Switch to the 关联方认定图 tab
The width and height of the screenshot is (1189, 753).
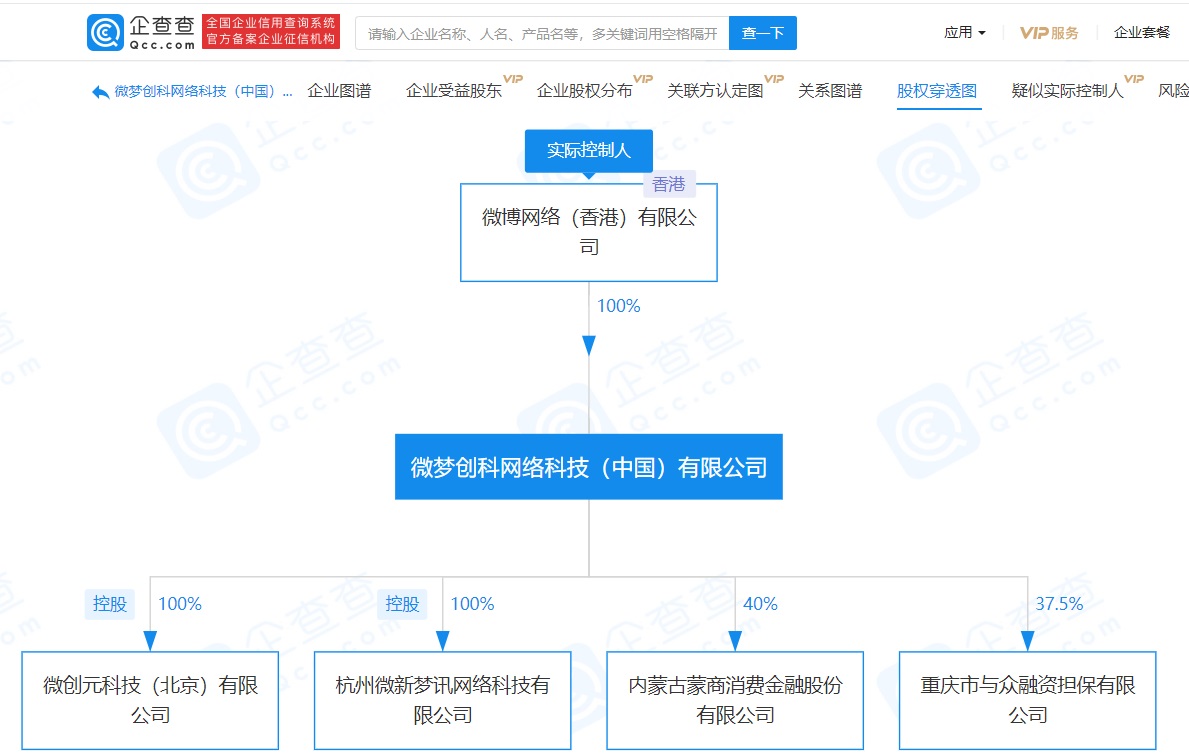point(715,91)
